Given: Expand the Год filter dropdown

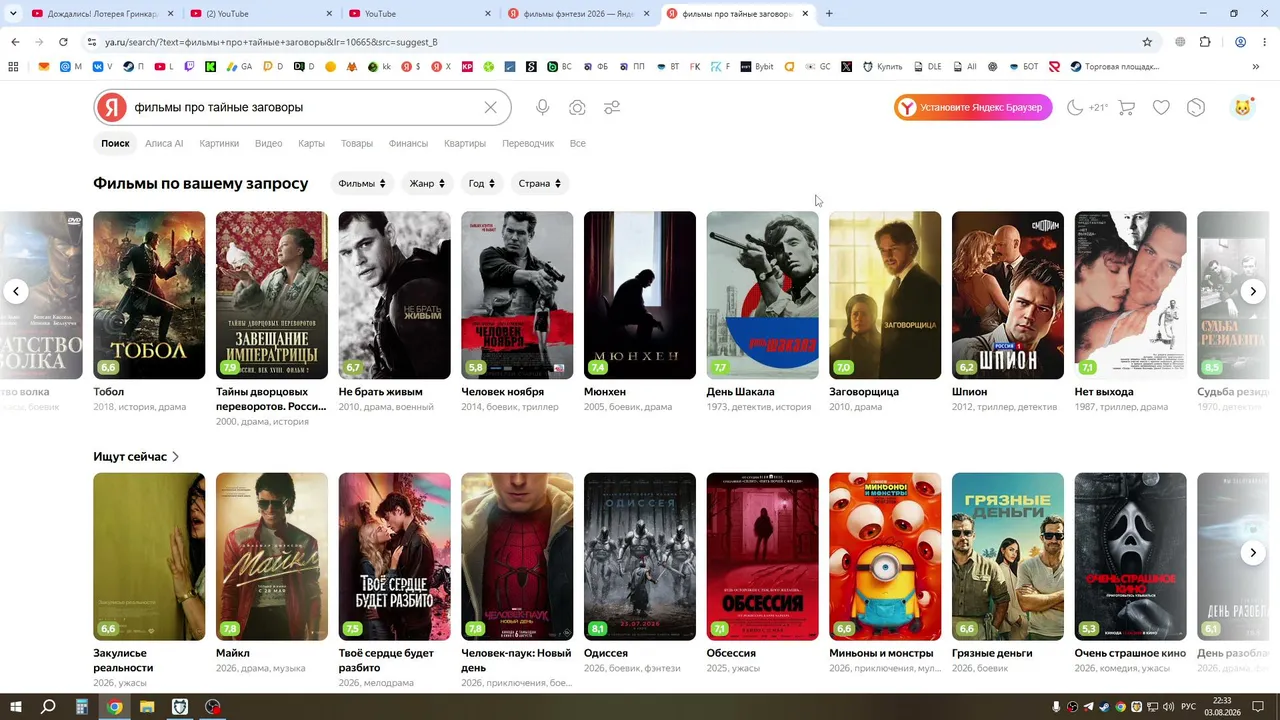Looking at the screenshot, I should 482,184.
